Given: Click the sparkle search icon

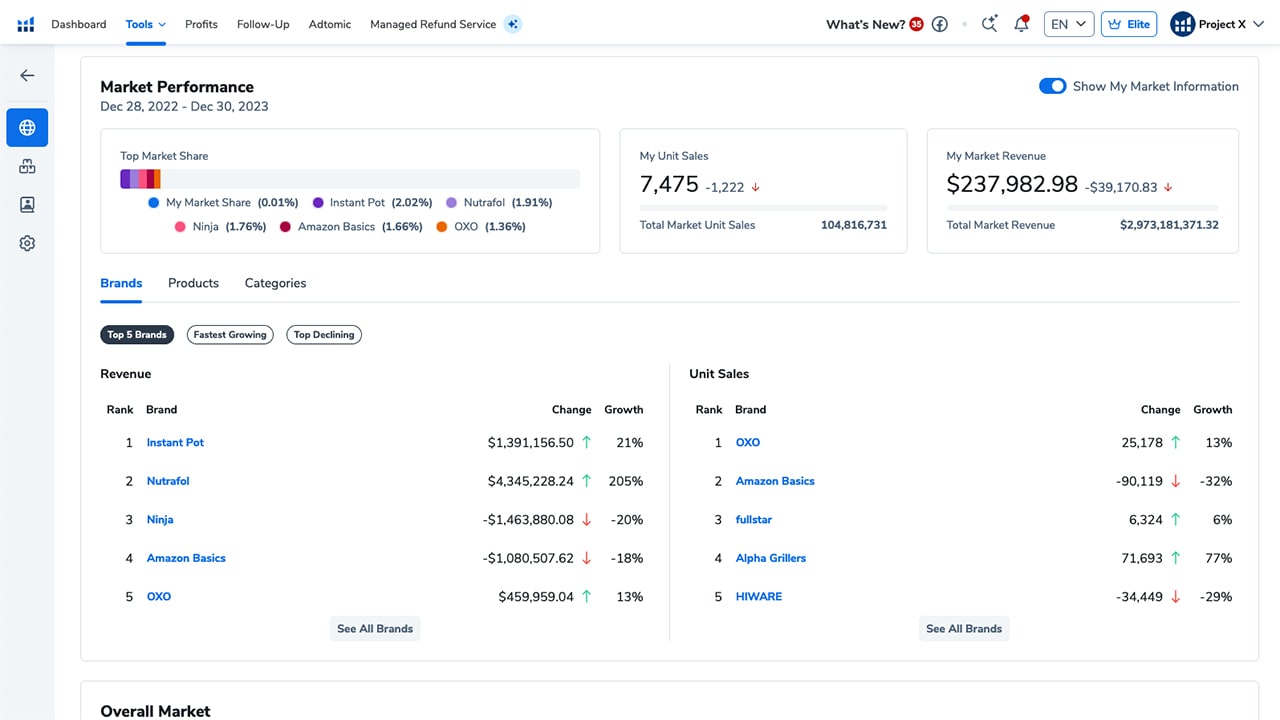Looking at the screenshot, I should pyautogui.click(x=989, y=24).
